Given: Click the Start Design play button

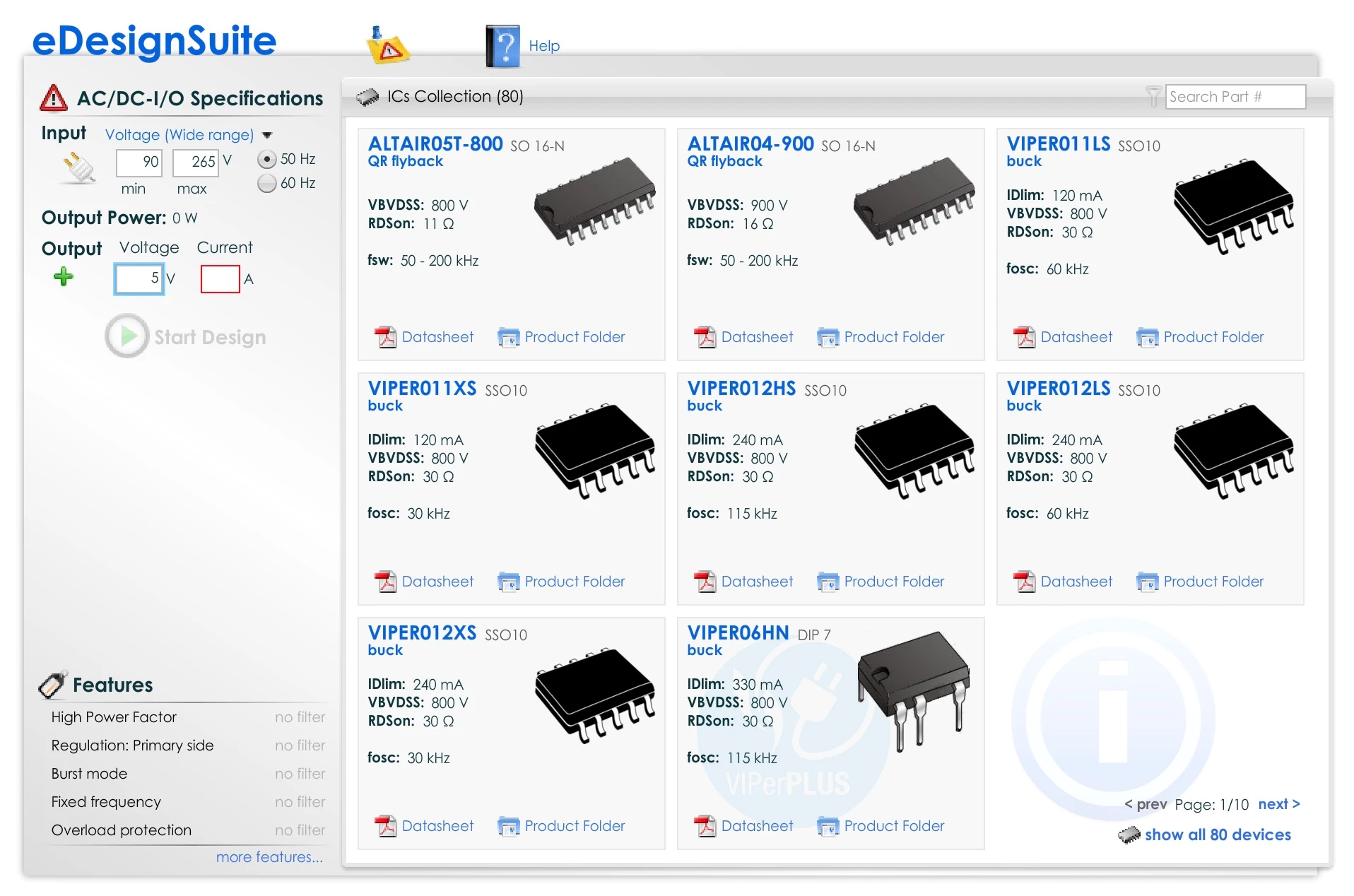Looking at the screenshot, I should click(127, 336).
